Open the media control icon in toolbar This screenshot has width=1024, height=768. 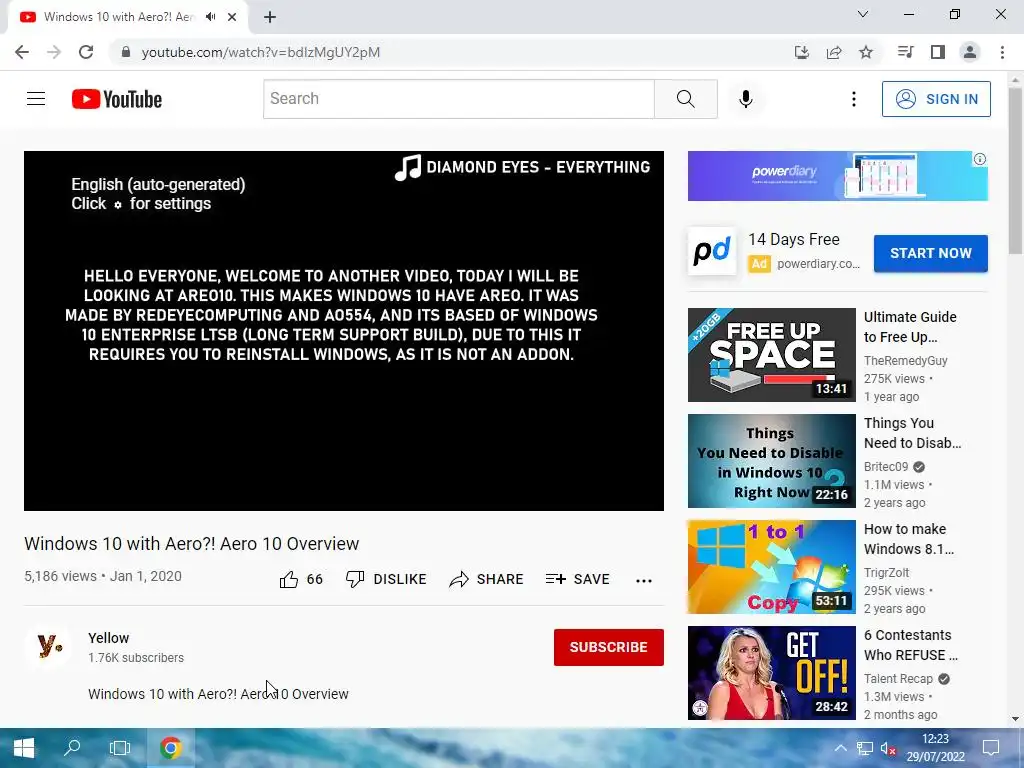[x=905, y=52]
